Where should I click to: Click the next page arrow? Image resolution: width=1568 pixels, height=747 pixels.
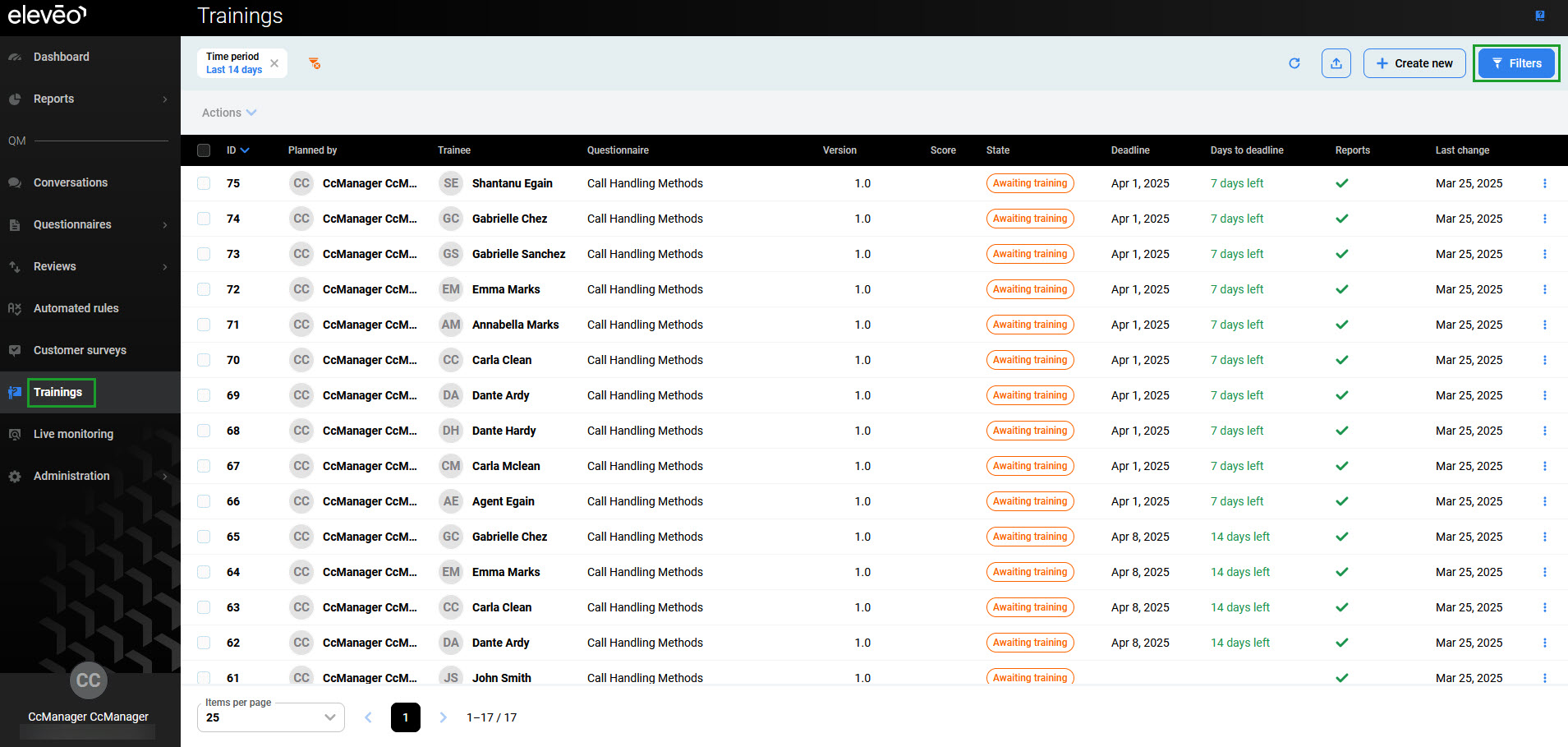444,717
